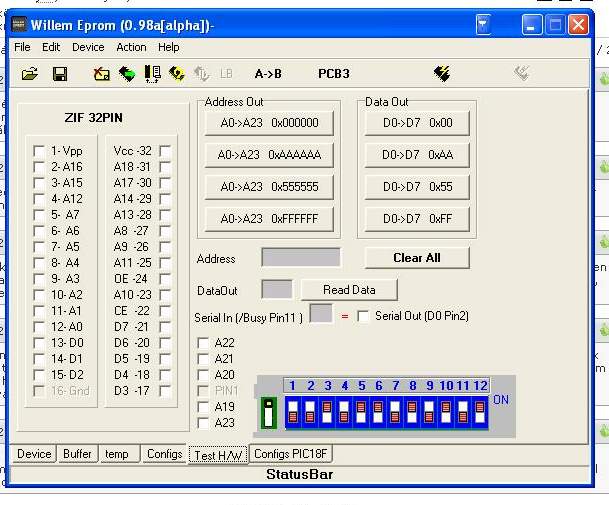Click the erase chip icon with red X
This screenshot has height=505, width=609.
[x=101, y=74]
